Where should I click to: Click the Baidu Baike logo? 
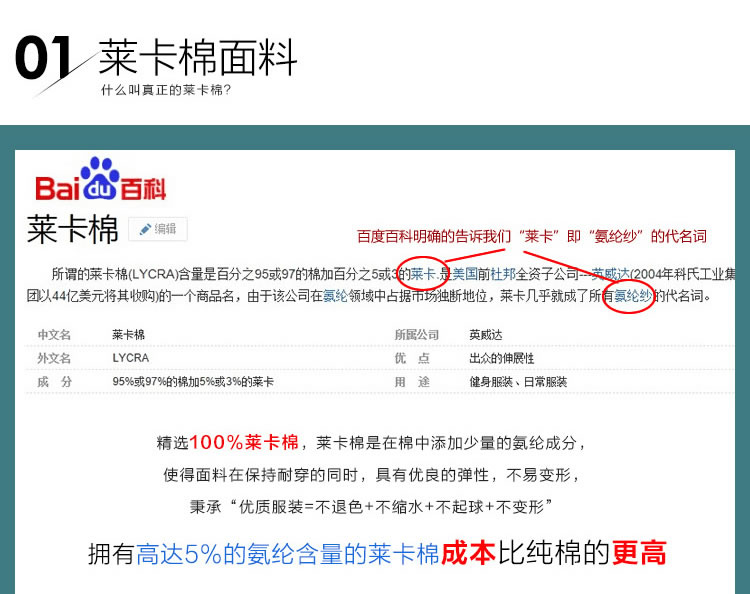click(100, 179)
